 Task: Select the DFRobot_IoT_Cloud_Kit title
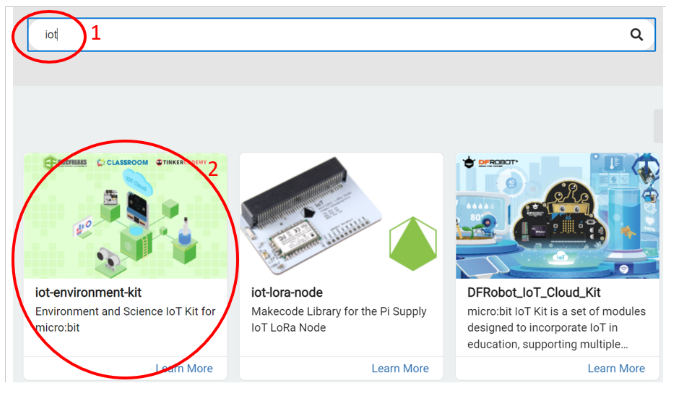[534, 293]
